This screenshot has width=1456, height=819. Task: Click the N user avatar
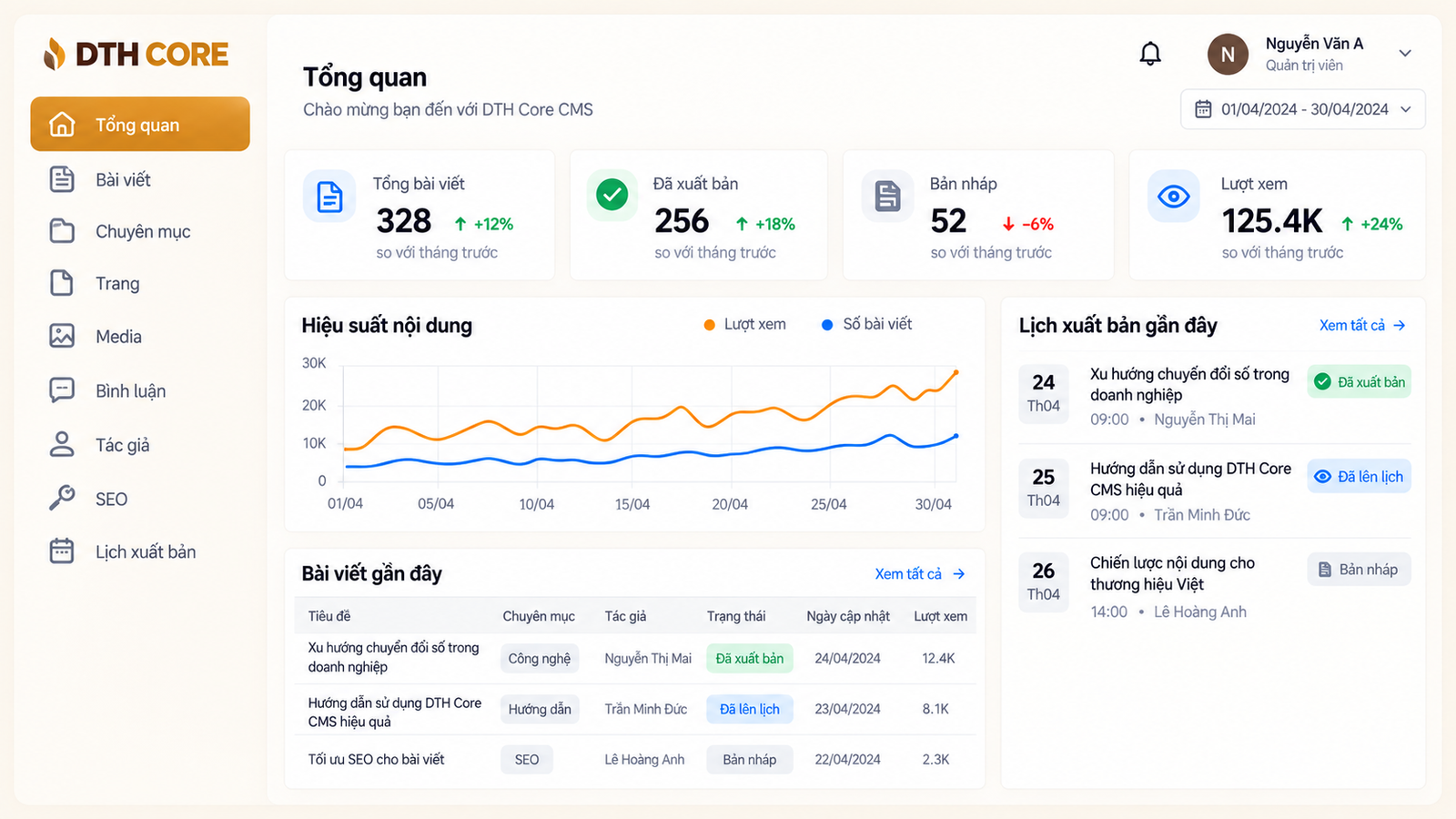click(1228, 55)
